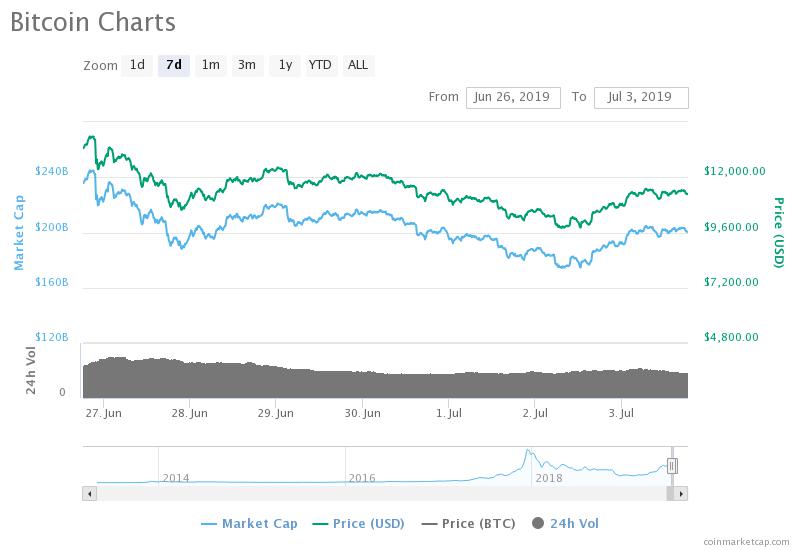Click the $4,800.00 price label
Viewport: 800px width, 550px height.
(x=731, y=337)
